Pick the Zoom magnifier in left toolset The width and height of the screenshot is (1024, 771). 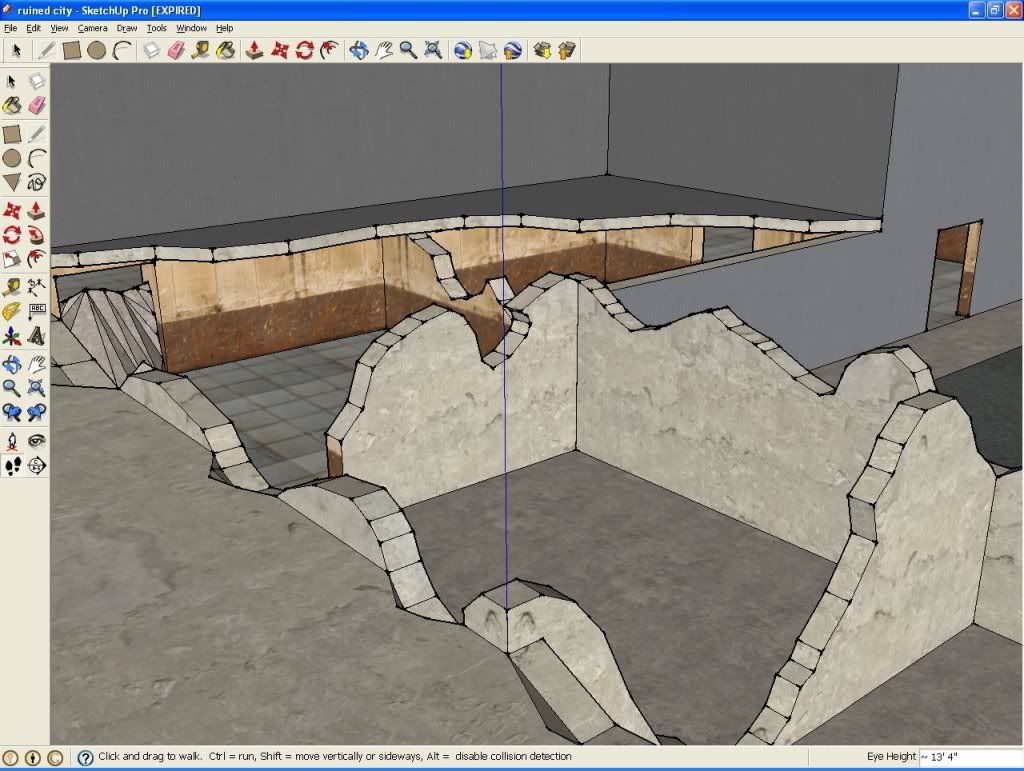(x=12, y=388)
